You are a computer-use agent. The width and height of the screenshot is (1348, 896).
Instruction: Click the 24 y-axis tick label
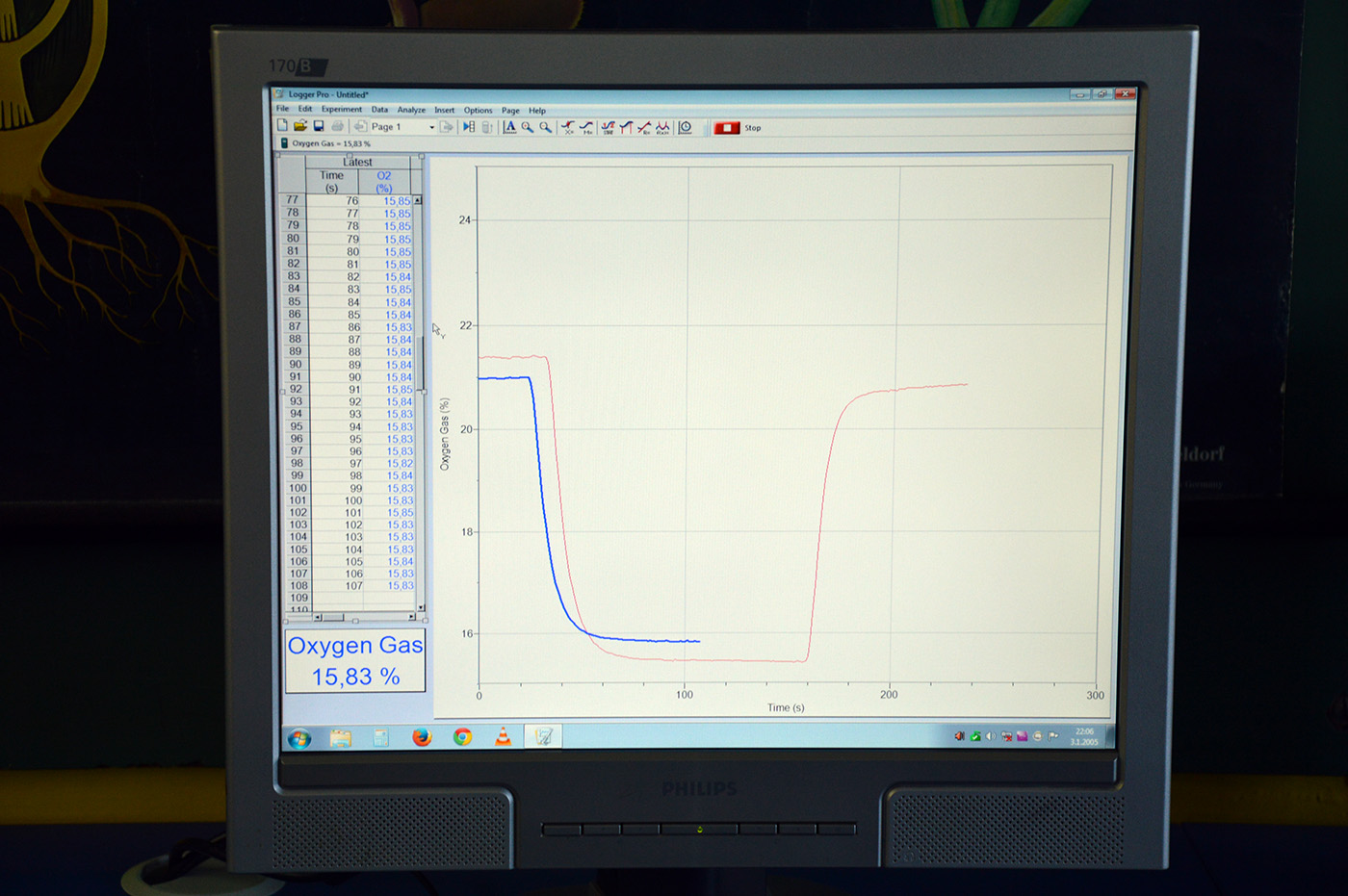coord(465,219)
